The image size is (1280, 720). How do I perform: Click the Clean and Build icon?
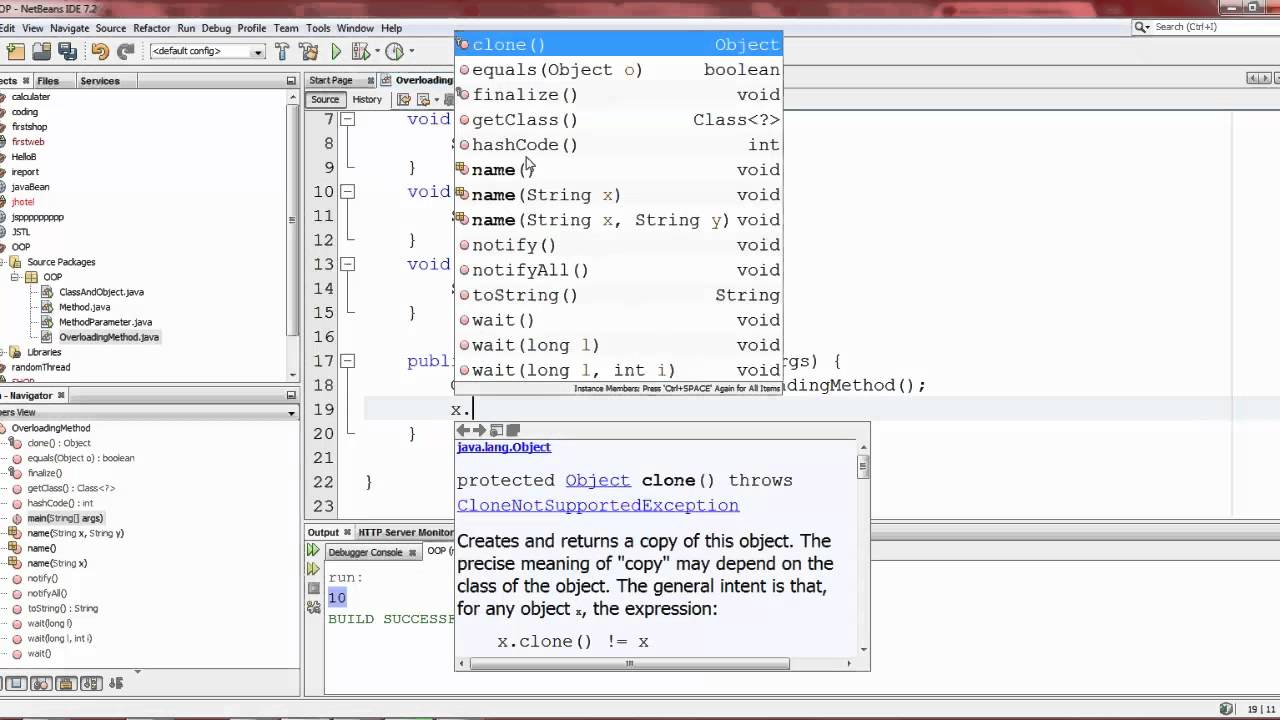pos(309,51)
